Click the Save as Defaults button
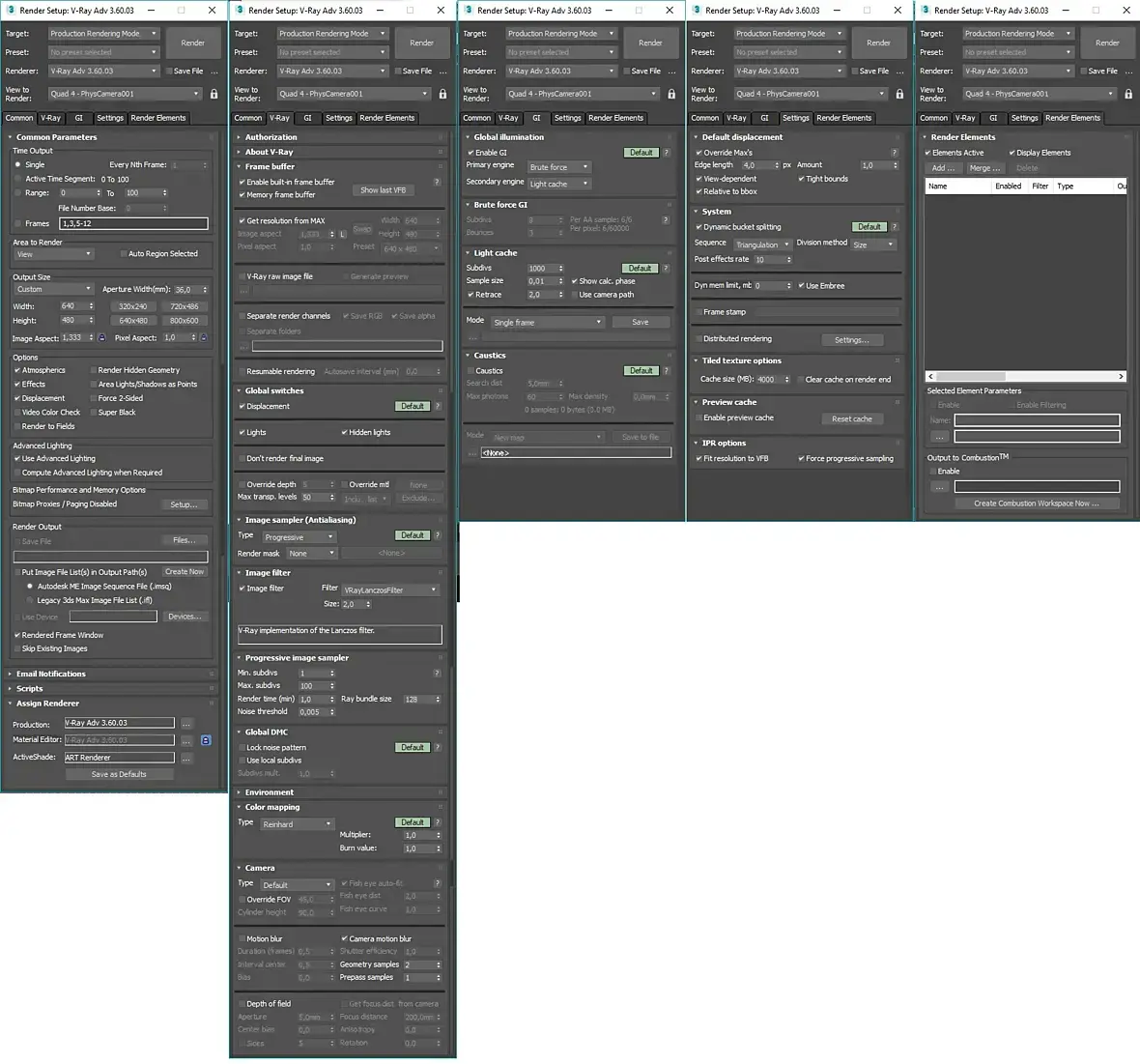Screen dimensions: 1140x1064 pos(119,774)
